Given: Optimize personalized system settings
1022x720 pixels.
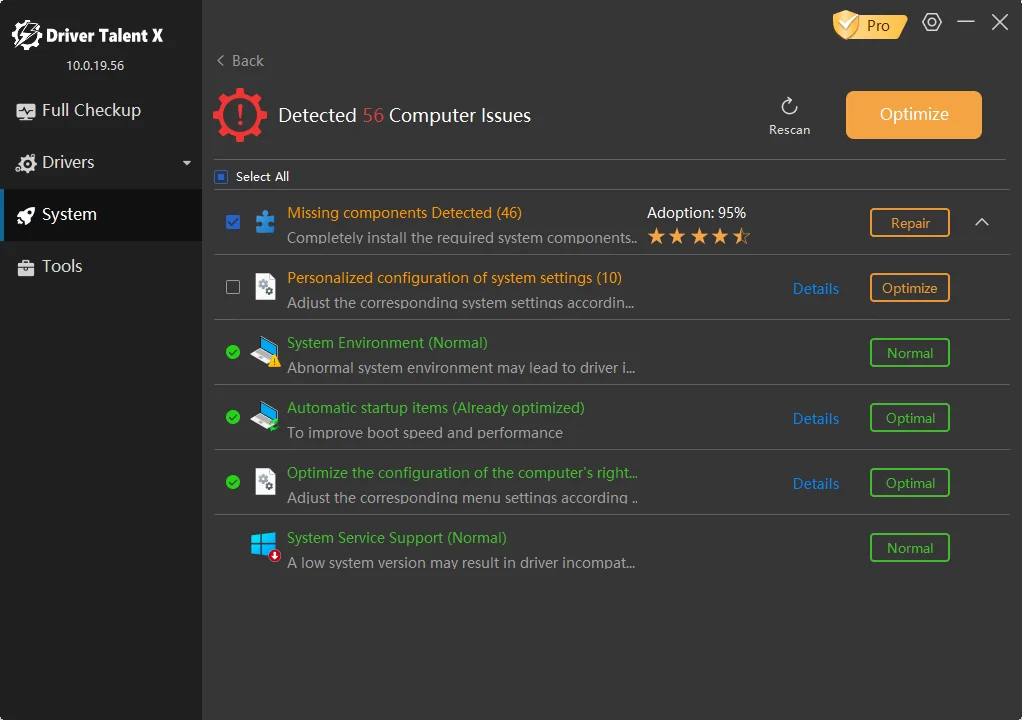Looking at the screenshot, I should click(x=909, y=288).
